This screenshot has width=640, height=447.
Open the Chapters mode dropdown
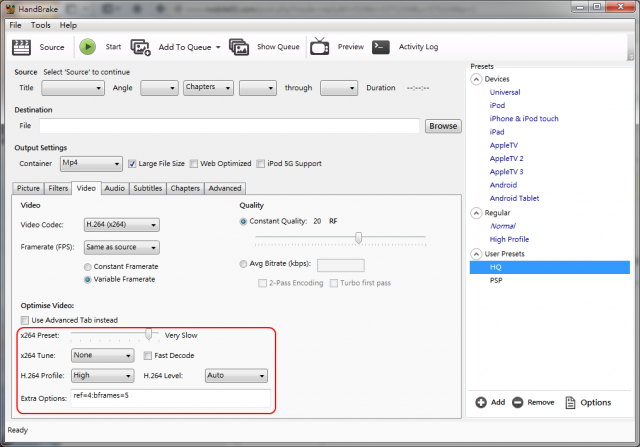(208, 87)
